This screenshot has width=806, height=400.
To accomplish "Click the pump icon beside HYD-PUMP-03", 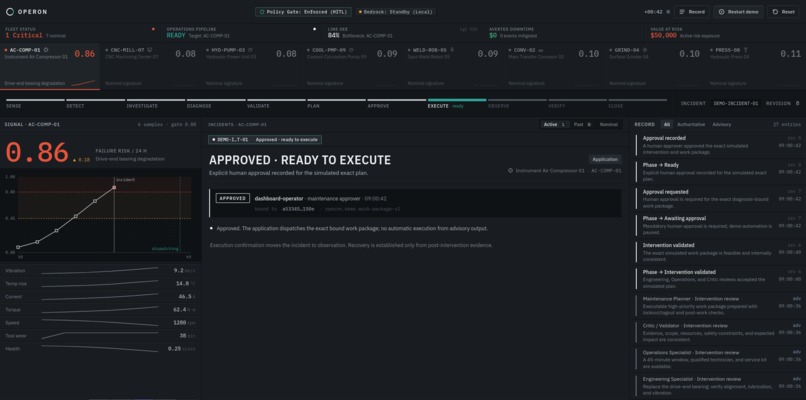I will [250, 50].
